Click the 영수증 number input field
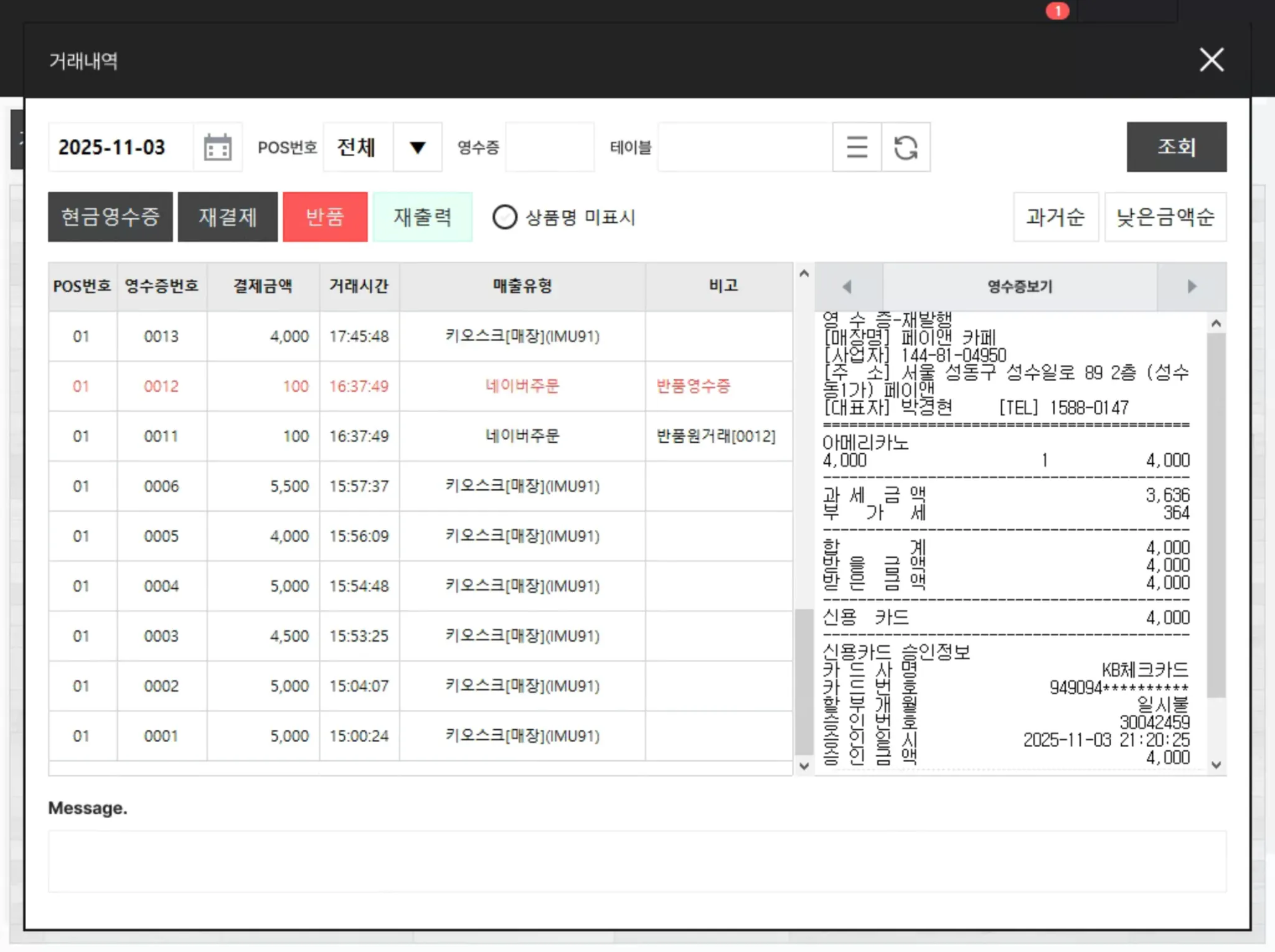The image size is (1275, 952). tap(549, 148)
